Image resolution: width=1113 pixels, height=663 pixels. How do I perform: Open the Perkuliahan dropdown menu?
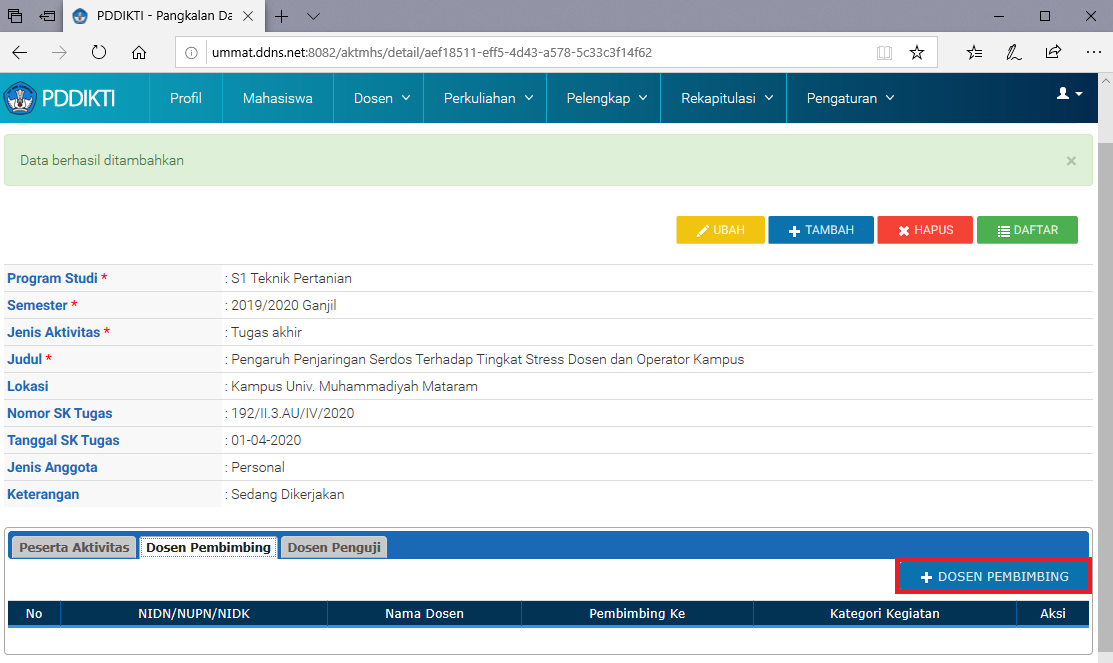[x=485, y=97]
